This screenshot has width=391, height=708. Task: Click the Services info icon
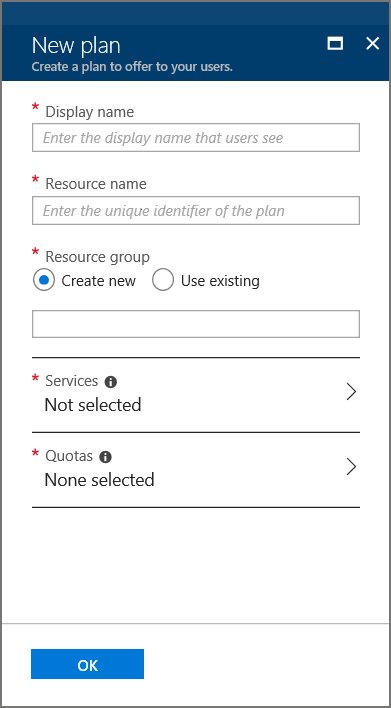pos(111,382)
